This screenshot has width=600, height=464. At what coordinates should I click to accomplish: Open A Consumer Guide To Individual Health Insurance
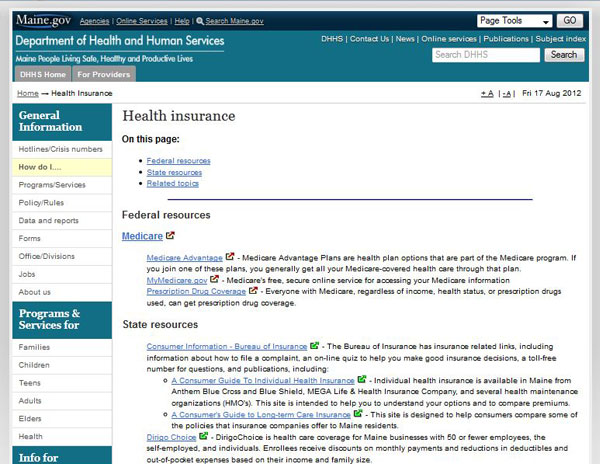263,381
